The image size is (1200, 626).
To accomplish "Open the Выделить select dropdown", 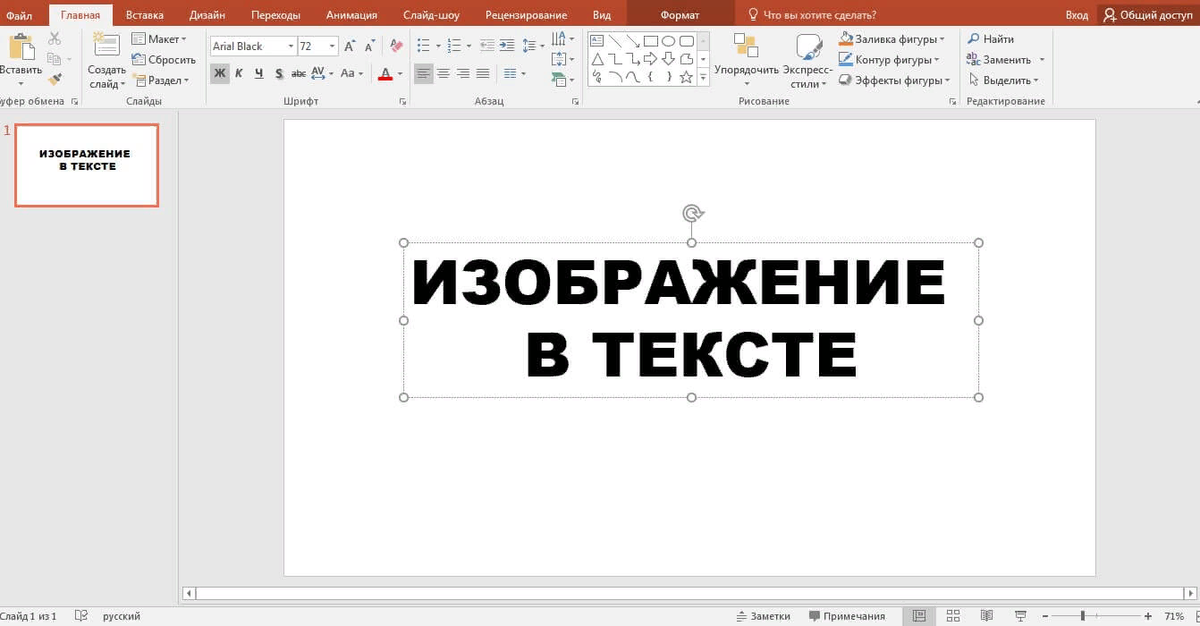I will coord(1003,80).
